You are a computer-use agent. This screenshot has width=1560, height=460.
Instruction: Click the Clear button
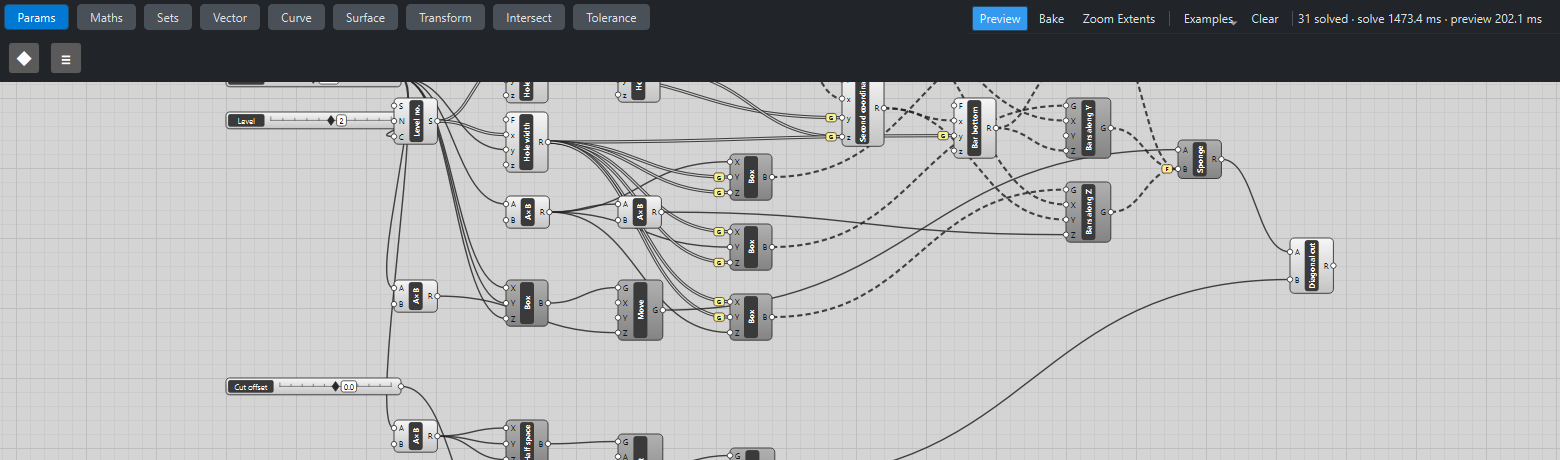coord(1265,19)
